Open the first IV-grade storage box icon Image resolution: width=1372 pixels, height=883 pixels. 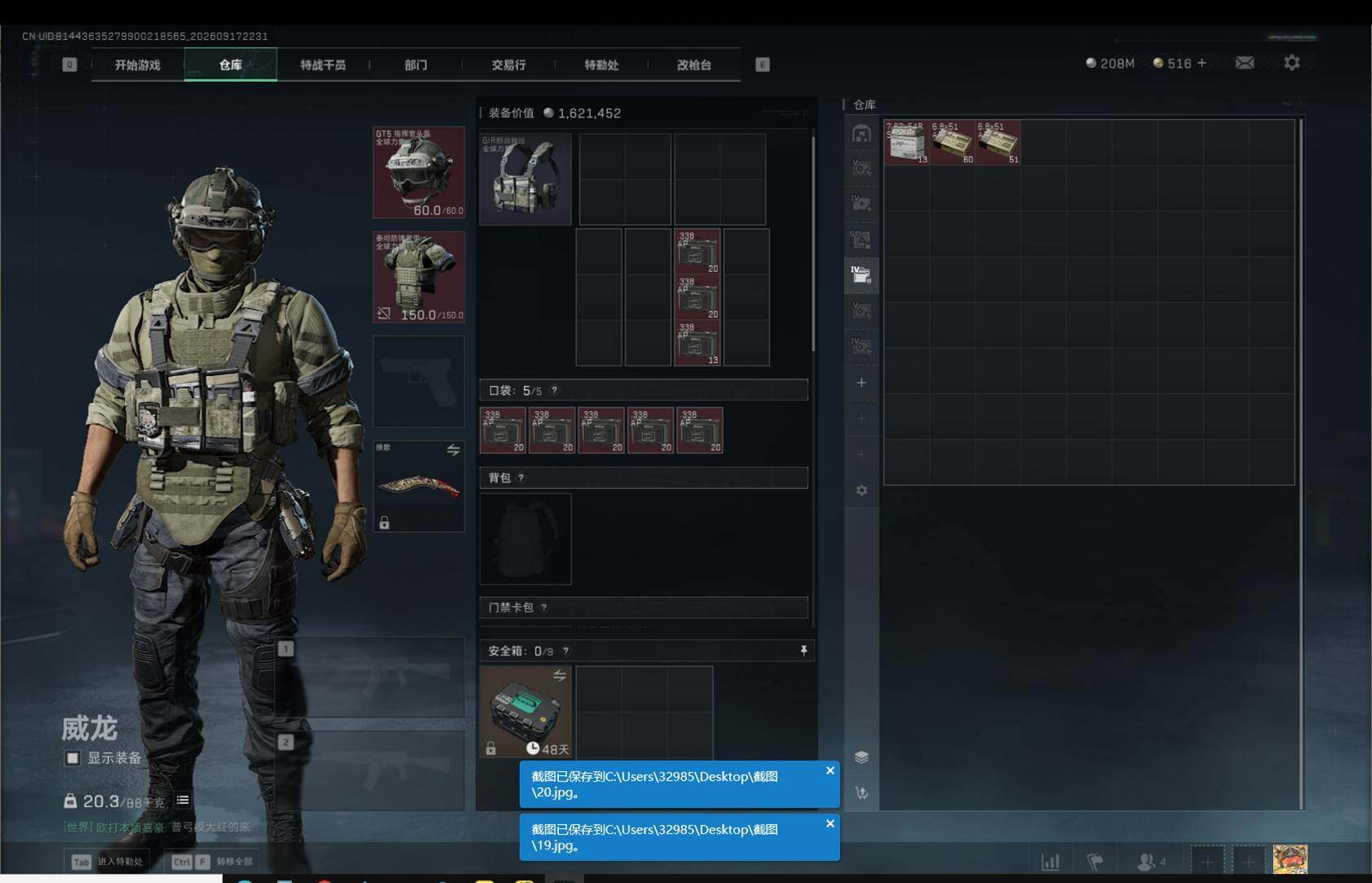coord(861,204)
